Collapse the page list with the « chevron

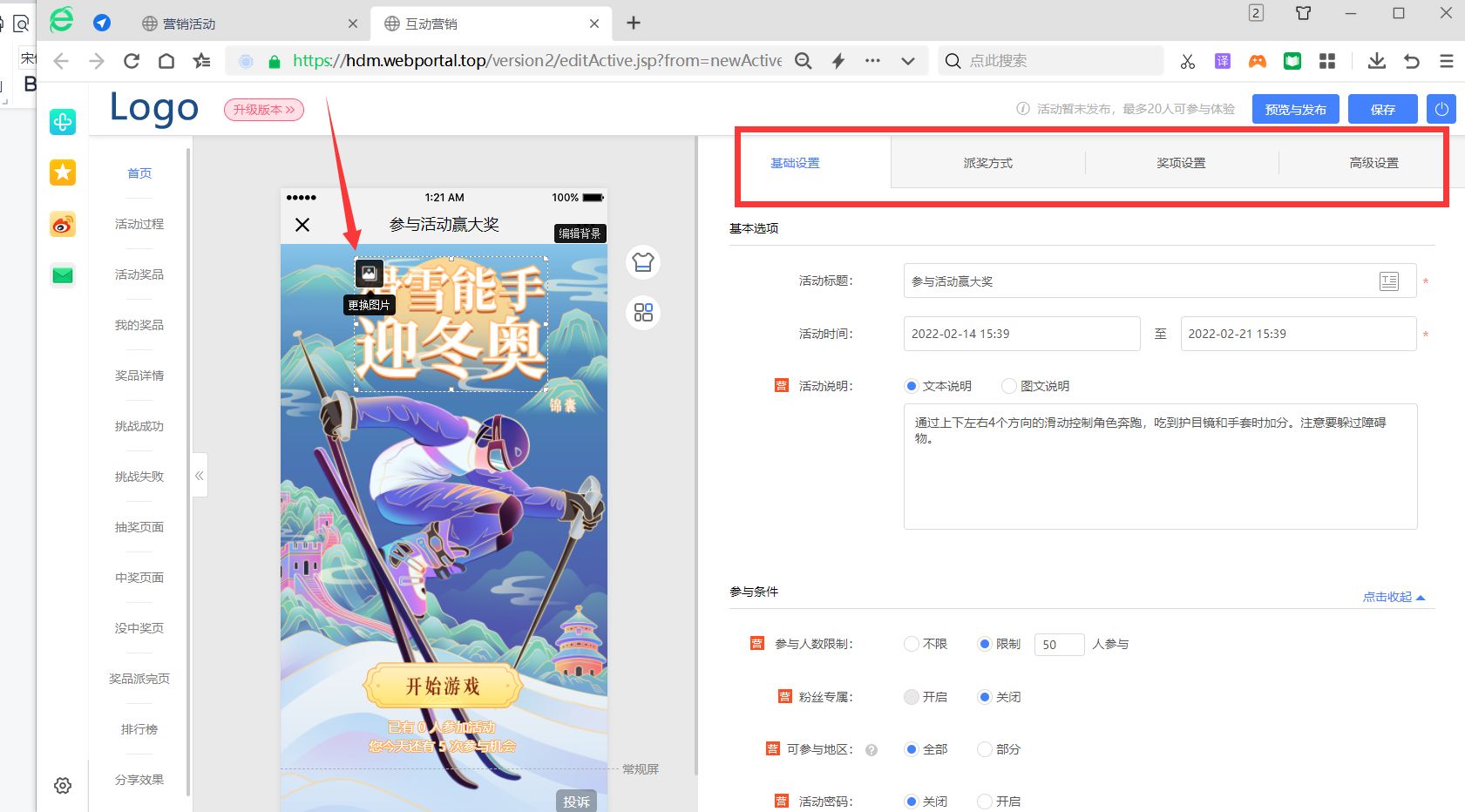(199, 475)
